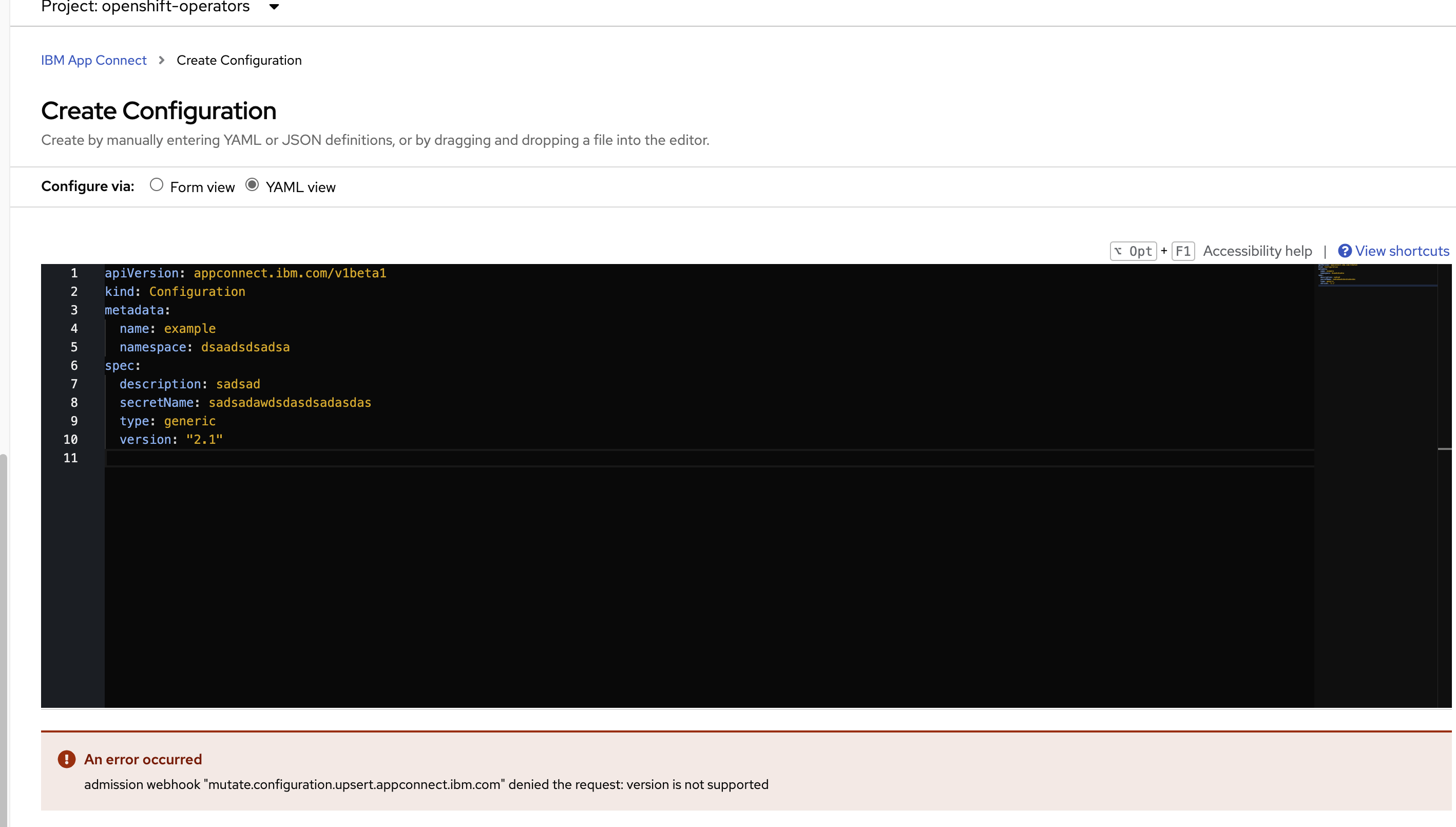Select the YAML view radio button
This screenshot has height=827, width=1456.
tap(252, 184)
